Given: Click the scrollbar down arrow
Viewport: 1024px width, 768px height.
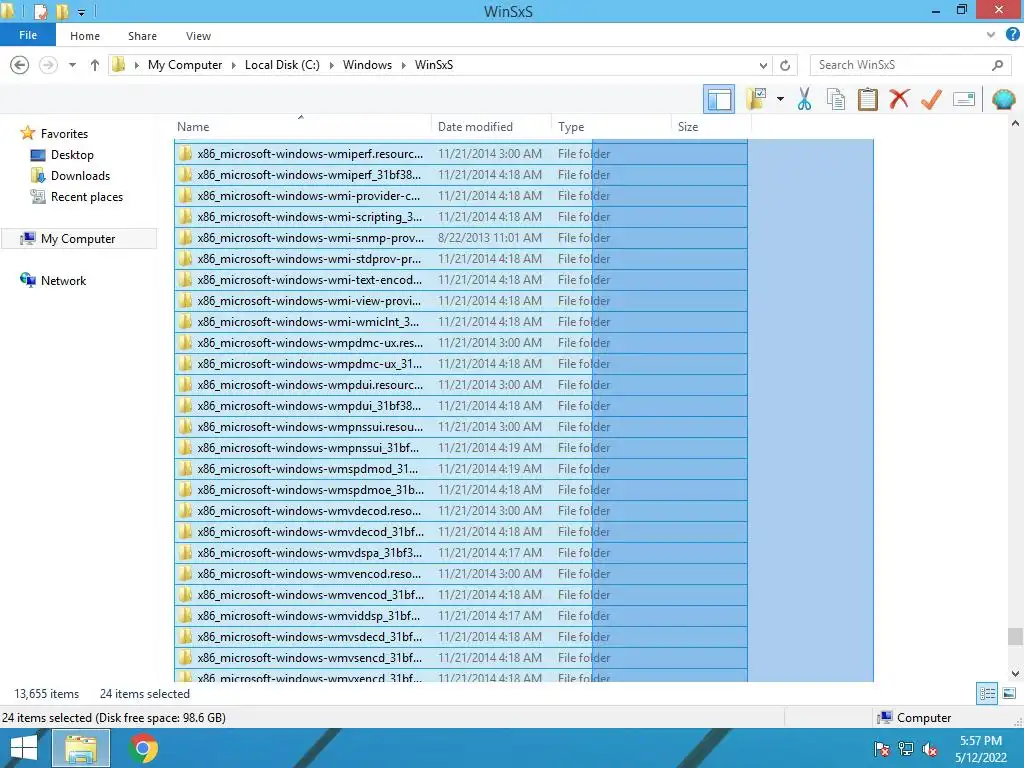Looking at the screenshot, I should (1015, 673).
